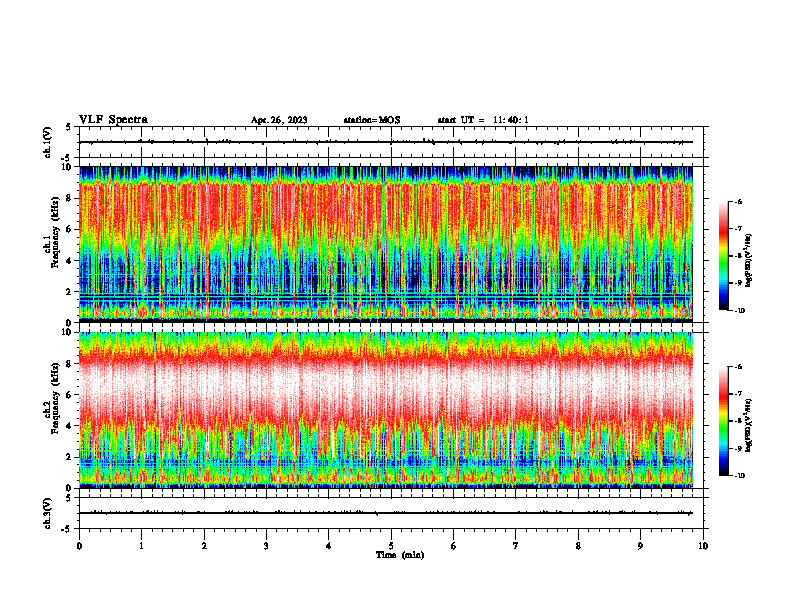Click the 'VLF Spectra' title text
This screenshot has height=612, width=792.
tap(113, 120)
